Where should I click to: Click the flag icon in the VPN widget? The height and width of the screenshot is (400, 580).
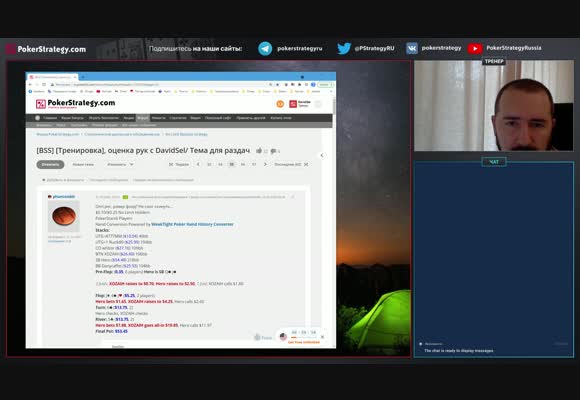pyautogui.click(x=283, y=336)
